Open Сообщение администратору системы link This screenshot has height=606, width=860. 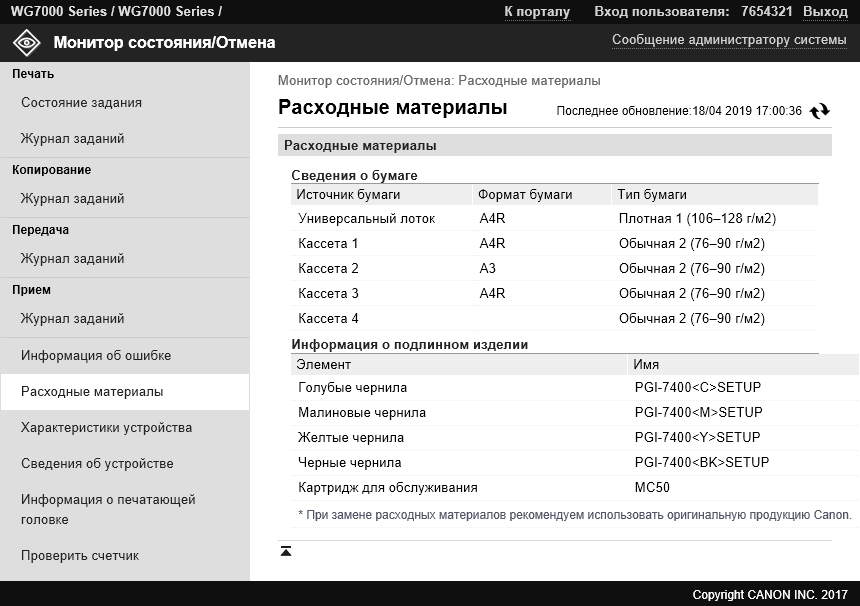click(x=729, y=40)
